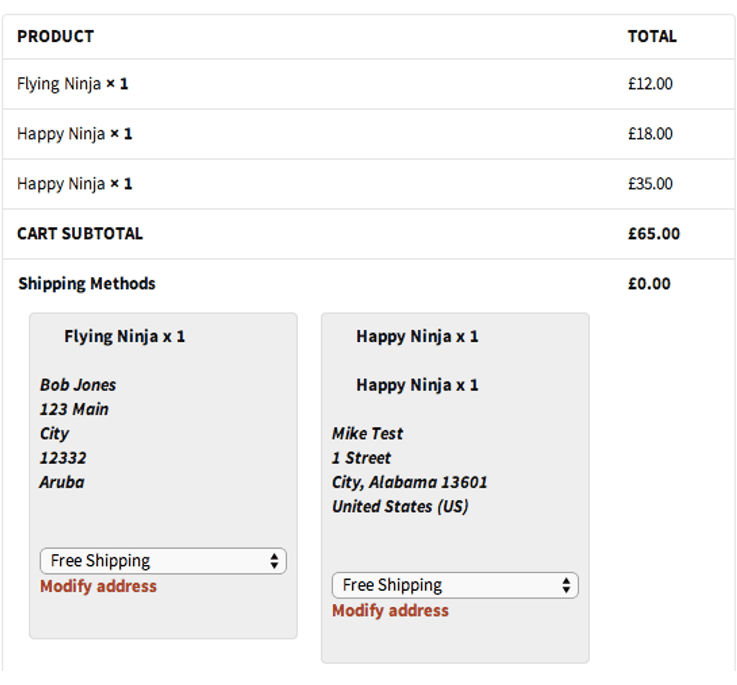This screenshot has width=737, height=685.
Task: Click the CART SUBTOTAL label
Action: point(80,234)
